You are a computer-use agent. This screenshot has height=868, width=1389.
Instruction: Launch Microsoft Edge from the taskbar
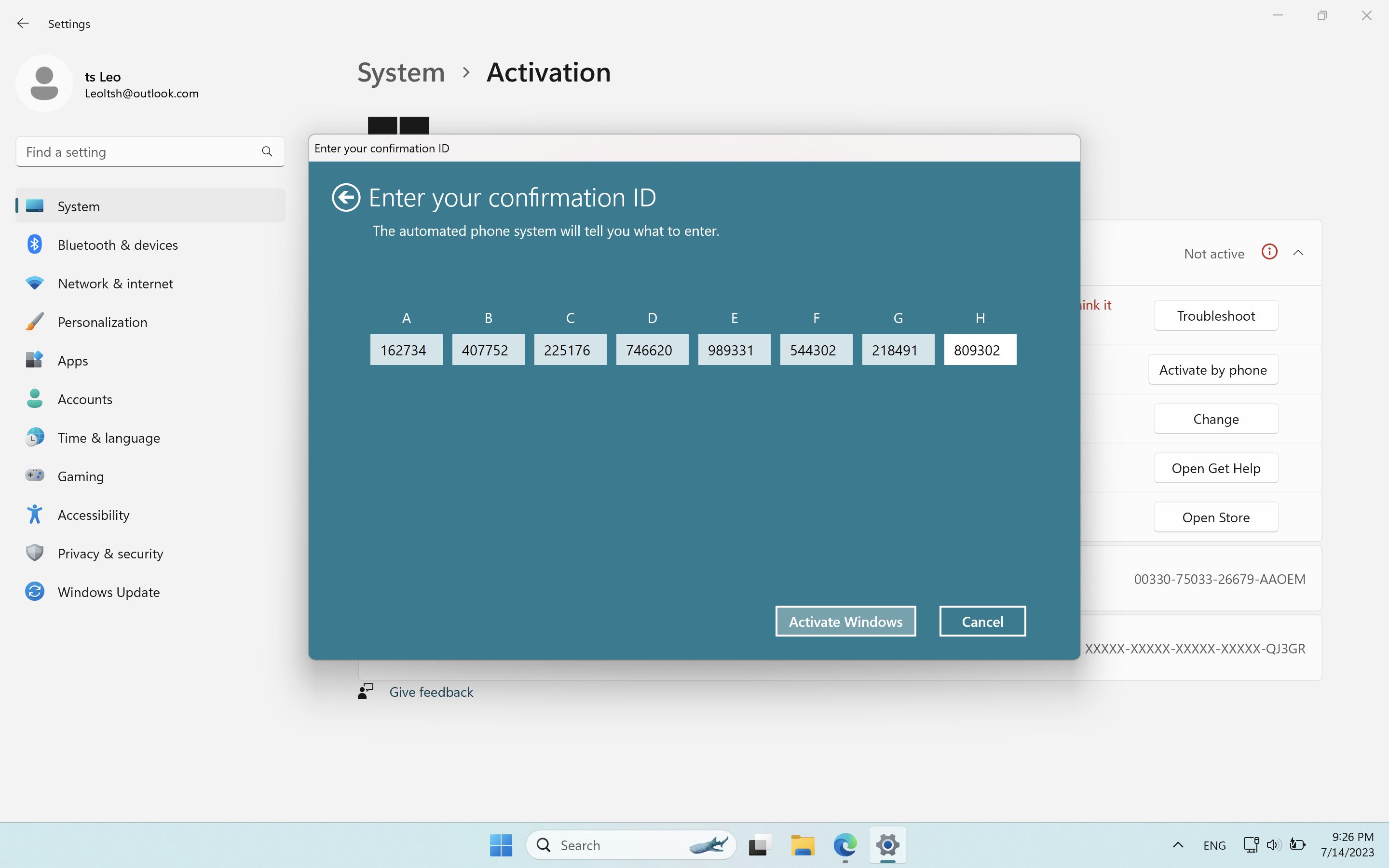(x=845, y=845)
